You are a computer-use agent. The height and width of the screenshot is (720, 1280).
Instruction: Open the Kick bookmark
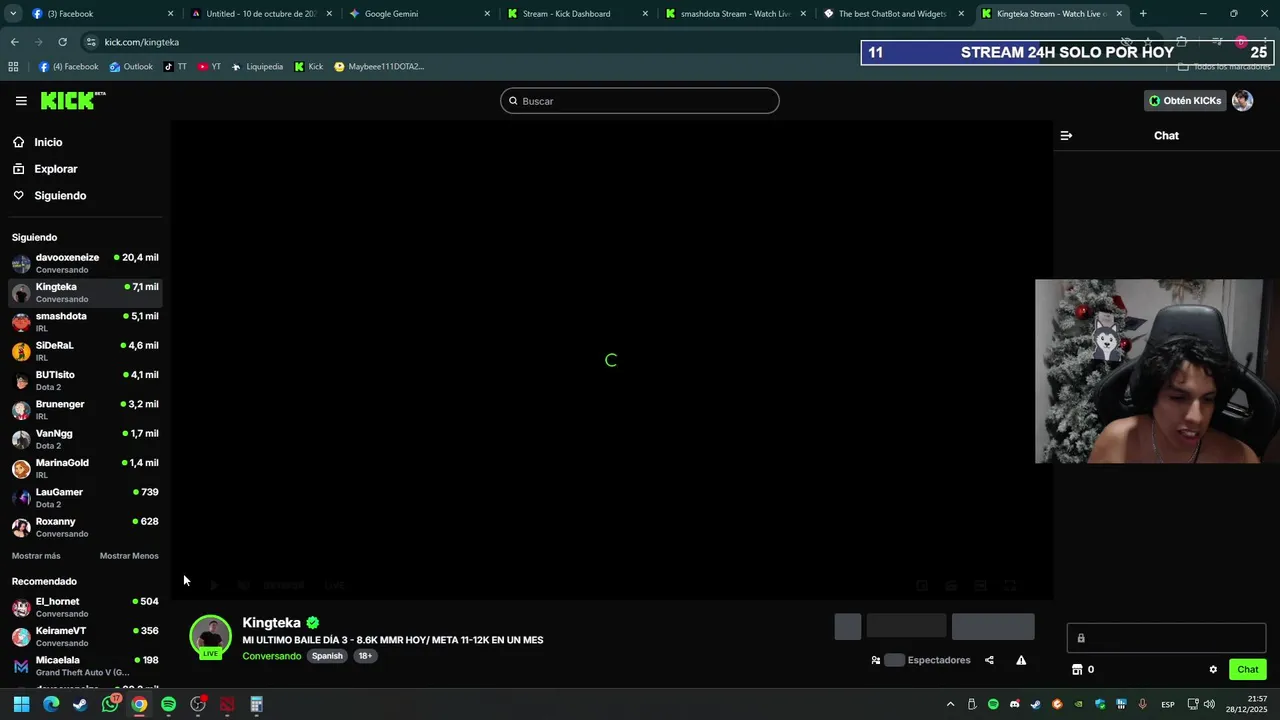pos(309,67)
